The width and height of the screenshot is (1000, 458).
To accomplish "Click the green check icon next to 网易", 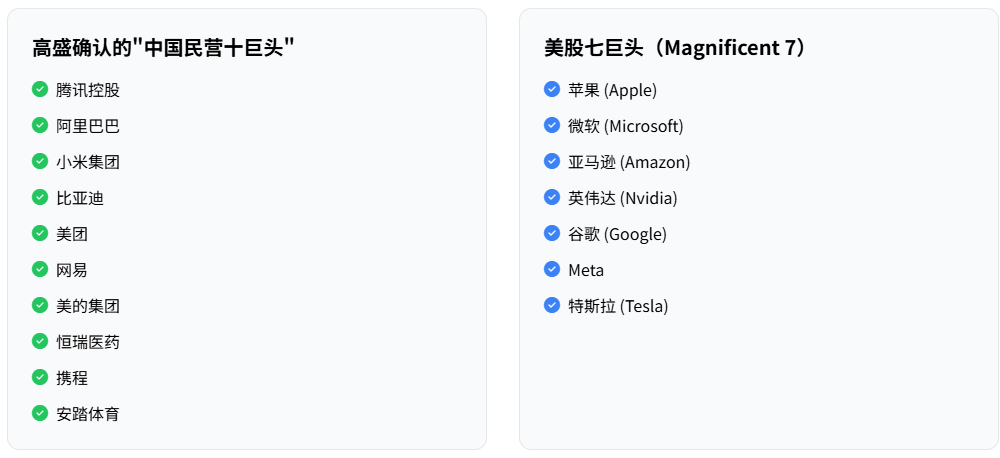I will tap(40, 269).
